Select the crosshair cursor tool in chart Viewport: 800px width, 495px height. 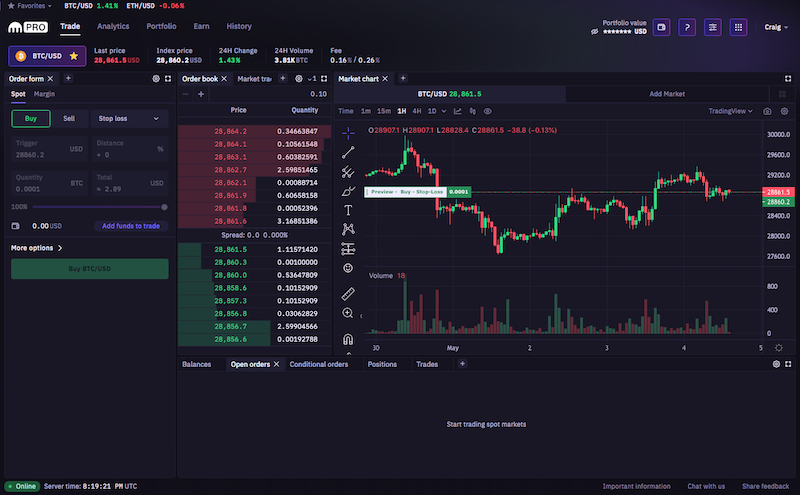pos(348,133)
